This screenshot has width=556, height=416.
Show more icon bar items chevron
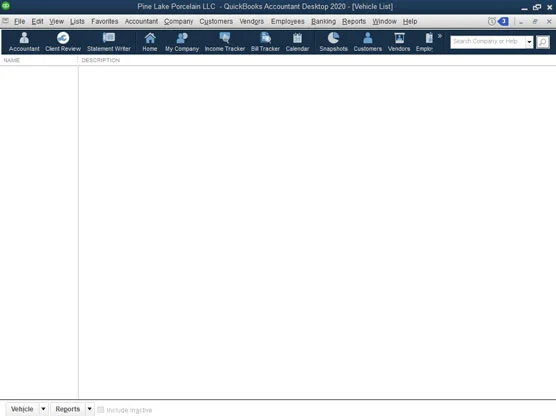coord(440,36)
